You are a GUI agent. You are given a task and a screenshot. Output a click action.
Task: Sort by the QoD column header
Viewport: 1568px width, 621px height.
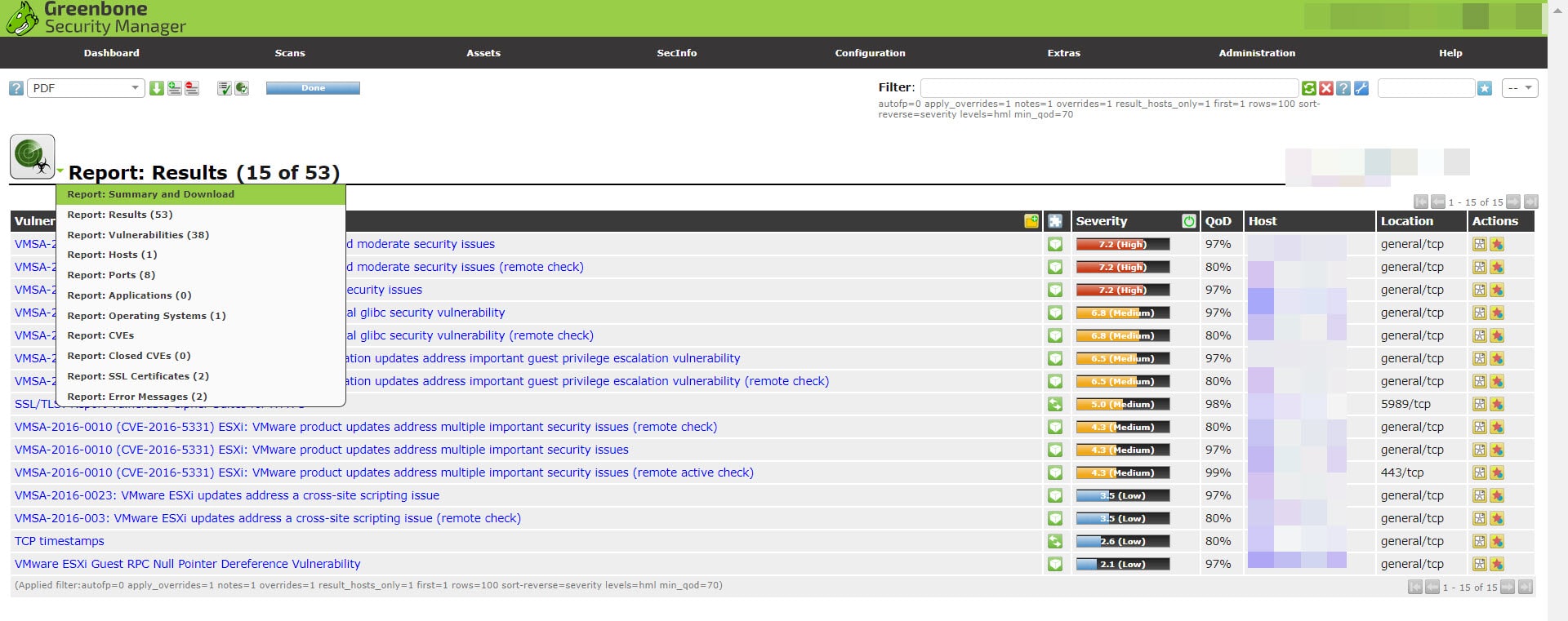point(1218,221)
